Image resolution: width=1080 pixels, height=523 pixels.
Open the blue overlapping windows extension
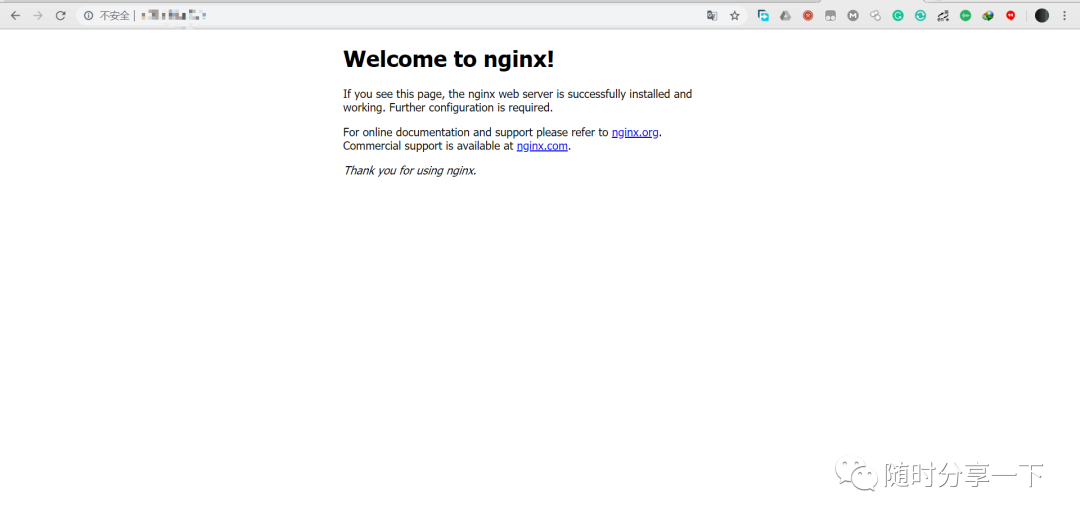(763, 15)
